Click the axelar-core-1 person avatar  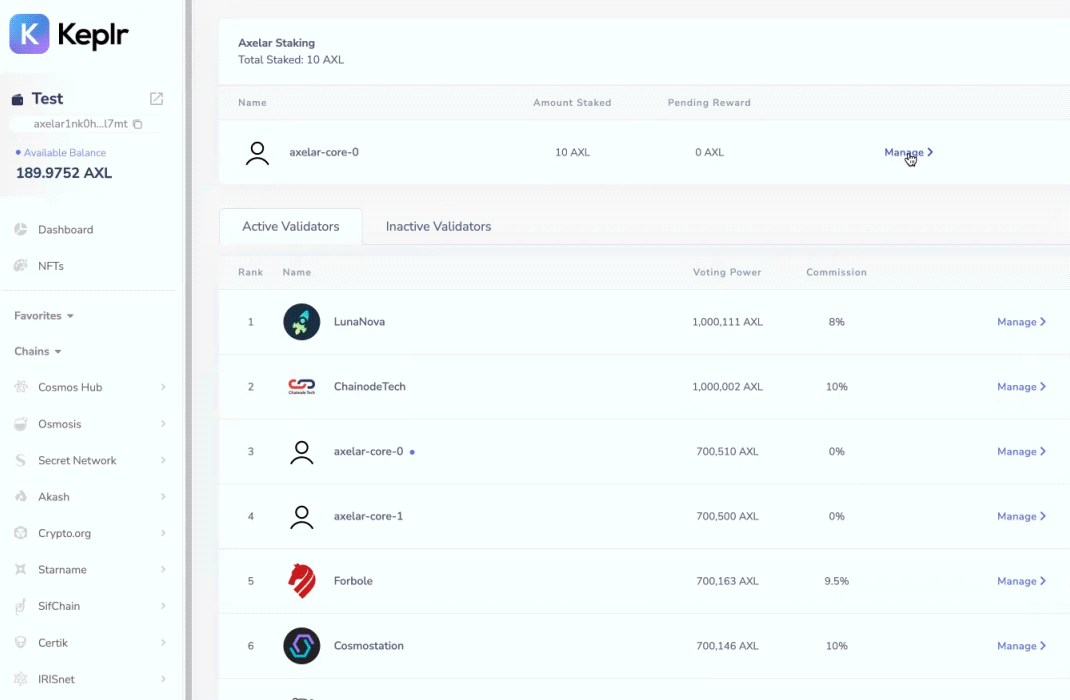tap(302, 516)
